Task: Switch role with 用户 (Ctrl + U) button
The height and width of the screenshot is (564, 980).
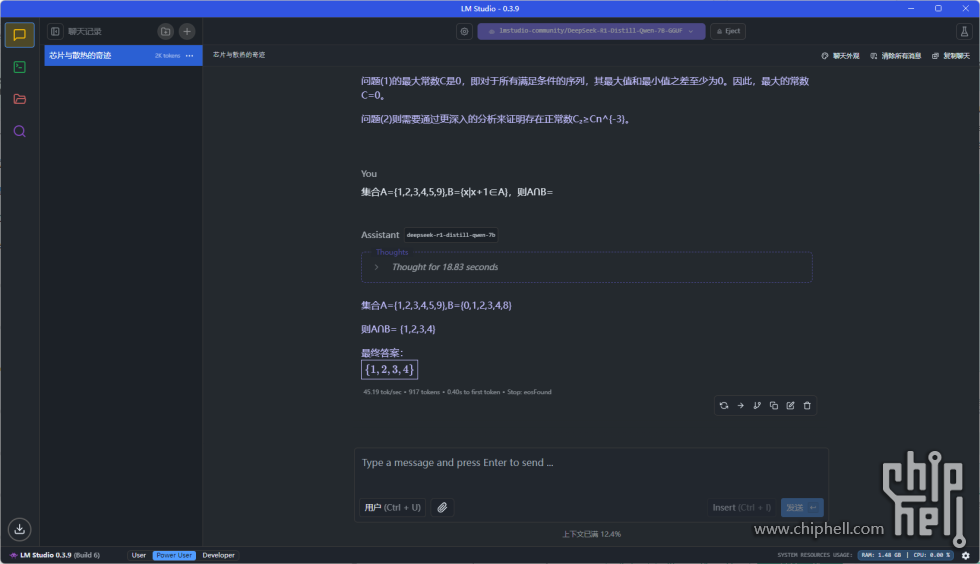Action: click(392, 507)
